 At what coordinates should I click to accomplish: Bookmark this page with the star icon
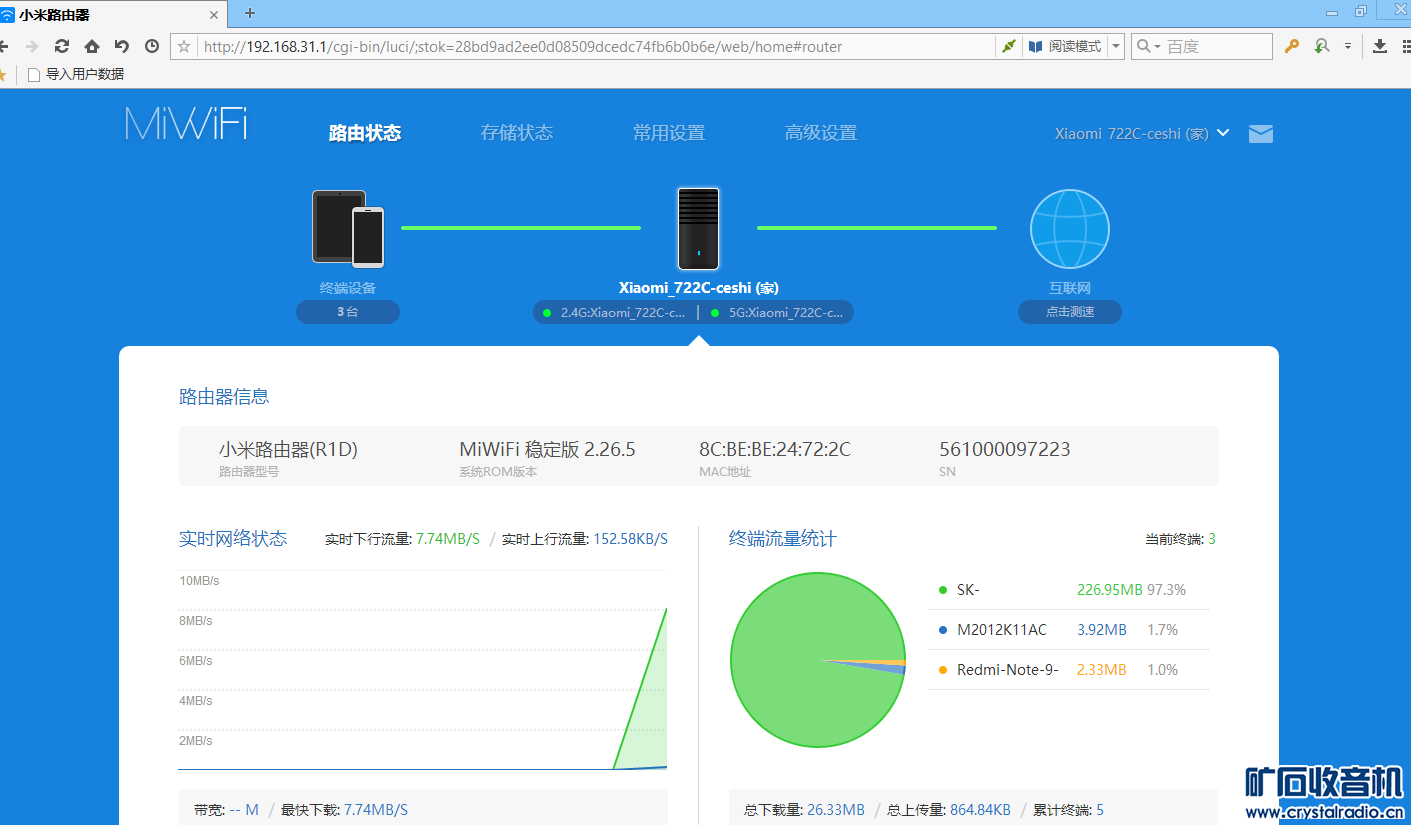click(x=184, y=46)
